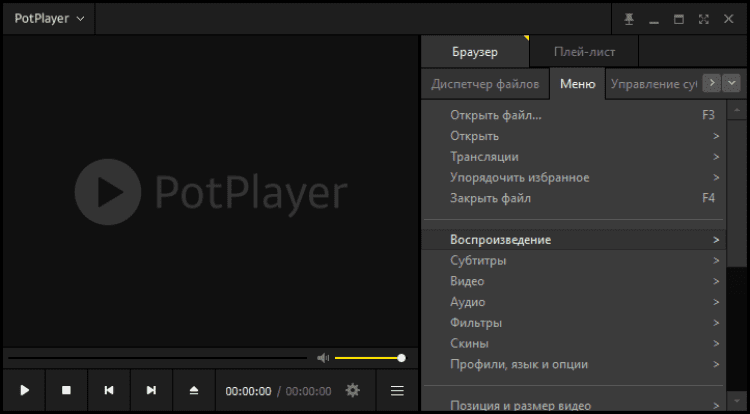Click the video seek bar

click(157, 358)
